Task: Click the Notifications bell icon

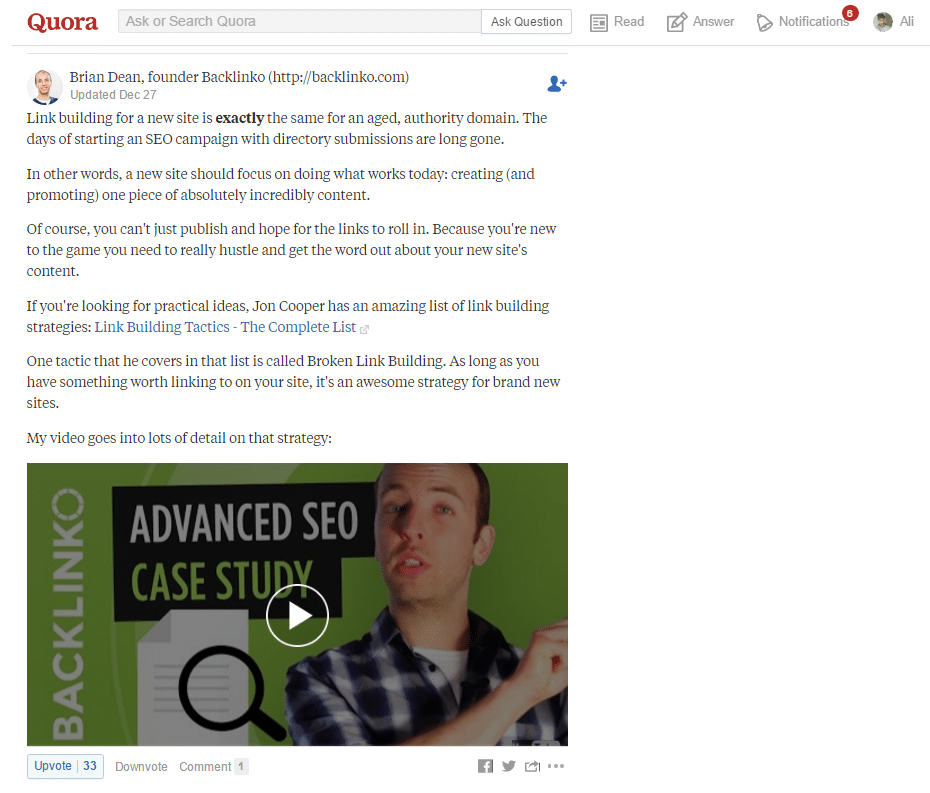Action: [x=765, y=23]
